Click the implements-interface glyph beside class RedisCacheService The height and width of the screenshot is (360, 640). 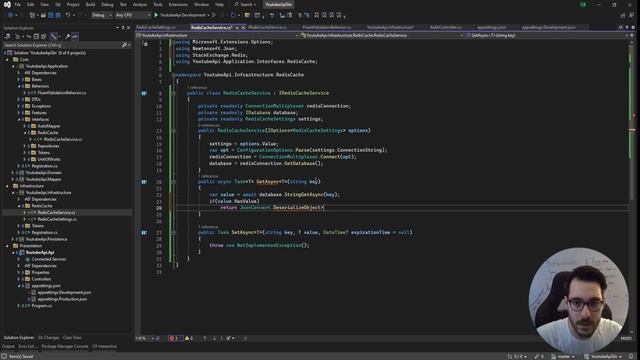(x=144, y=93)
